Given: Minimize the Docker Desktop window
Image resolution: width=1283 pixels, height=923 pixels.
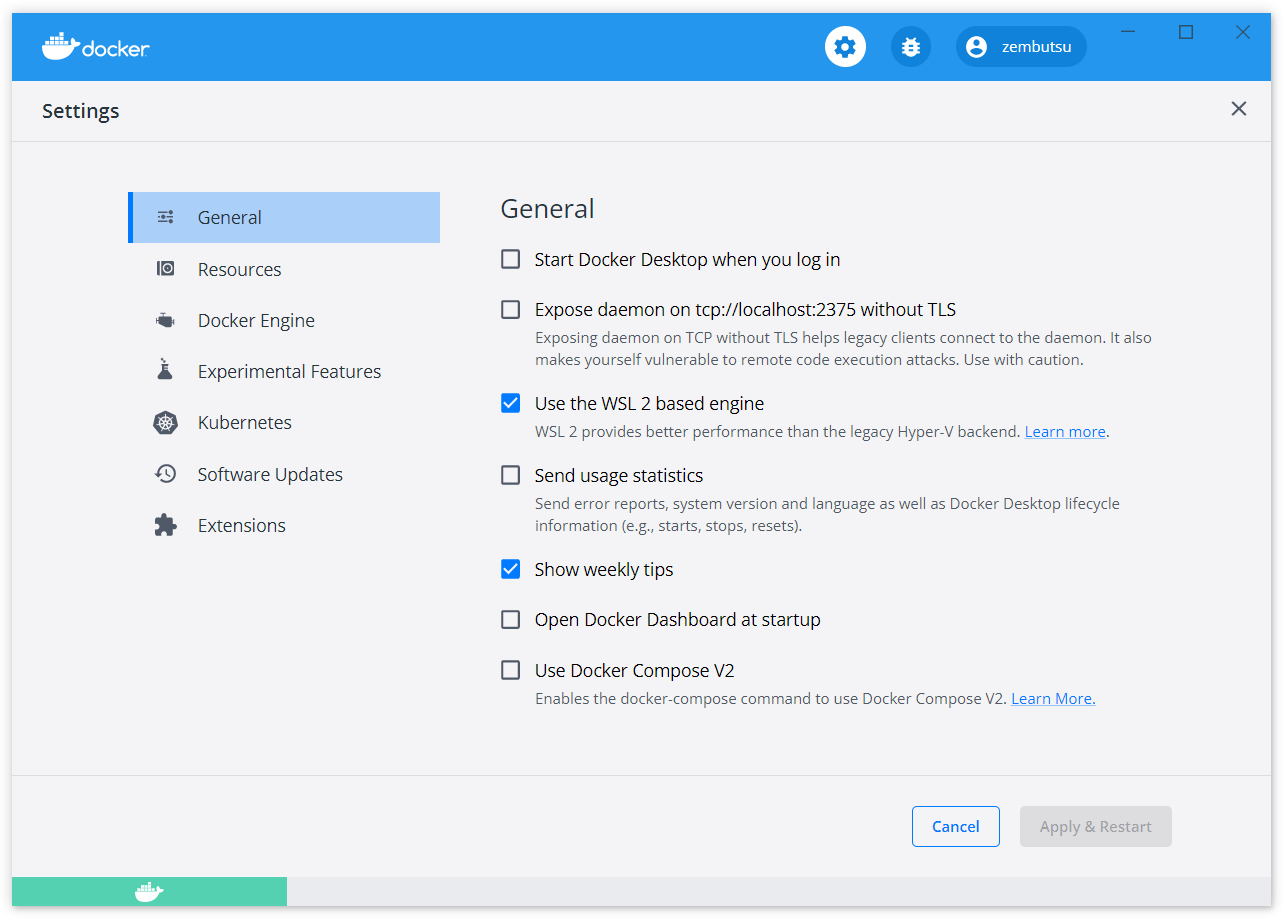Looking at the screenshot, I should pyautogui.click(x=1128, y=32).
